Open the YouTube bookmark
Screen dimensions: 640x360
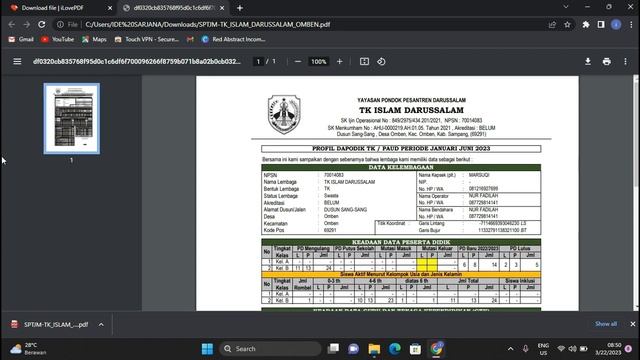58,39
